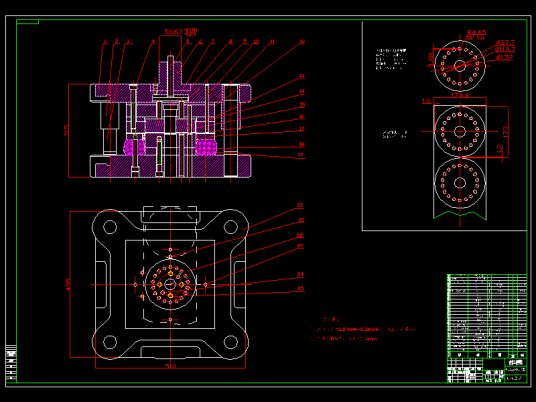Select the 174.4 strip width dimension
This screenshot has width=536, height=402.
pos(460,95)
